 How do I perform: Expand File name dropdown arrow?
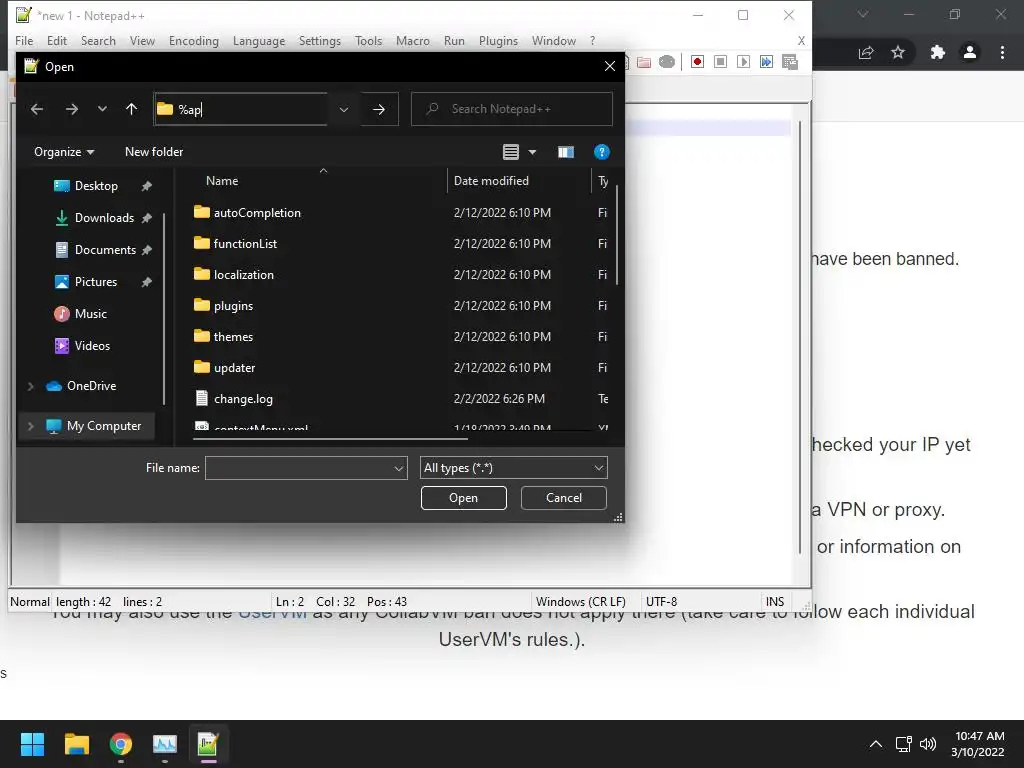[398, 468]
